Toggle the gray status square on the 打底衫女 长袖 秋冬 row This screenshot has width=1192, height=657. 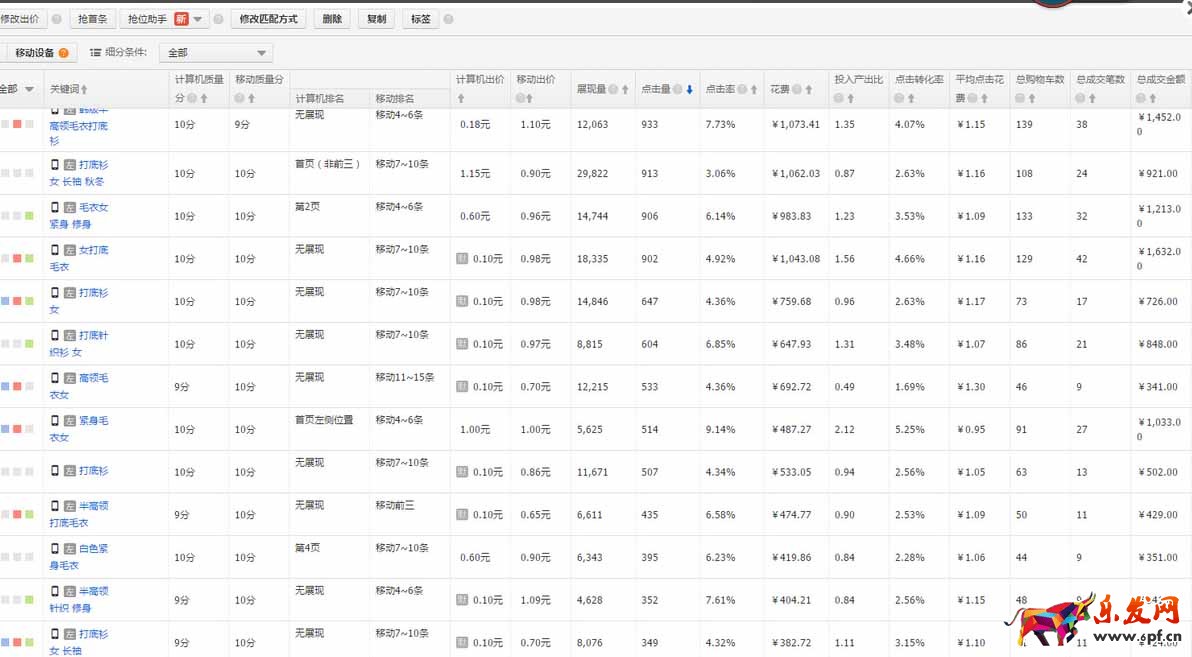[16, 172]
